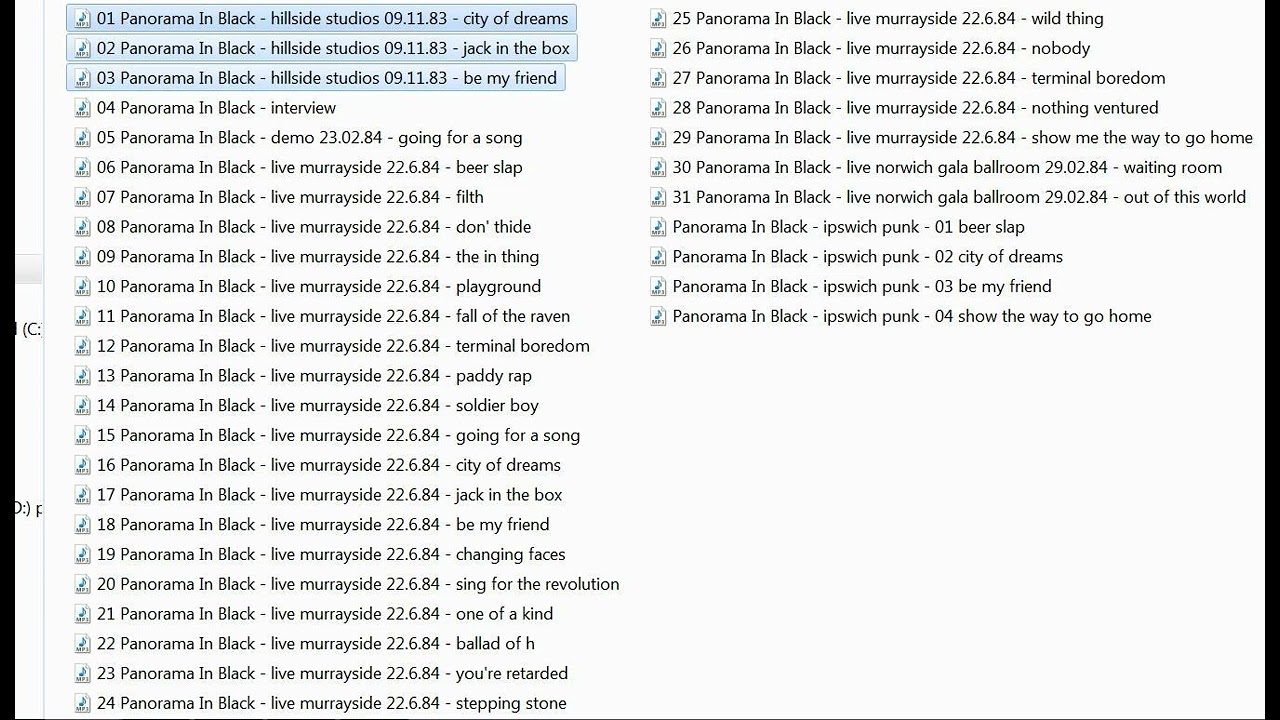Click the icon of ipswich punk 04 show the way to go home
This screenshot has width=1280, height=720.
pyautogui.click(x=658, y=317)
